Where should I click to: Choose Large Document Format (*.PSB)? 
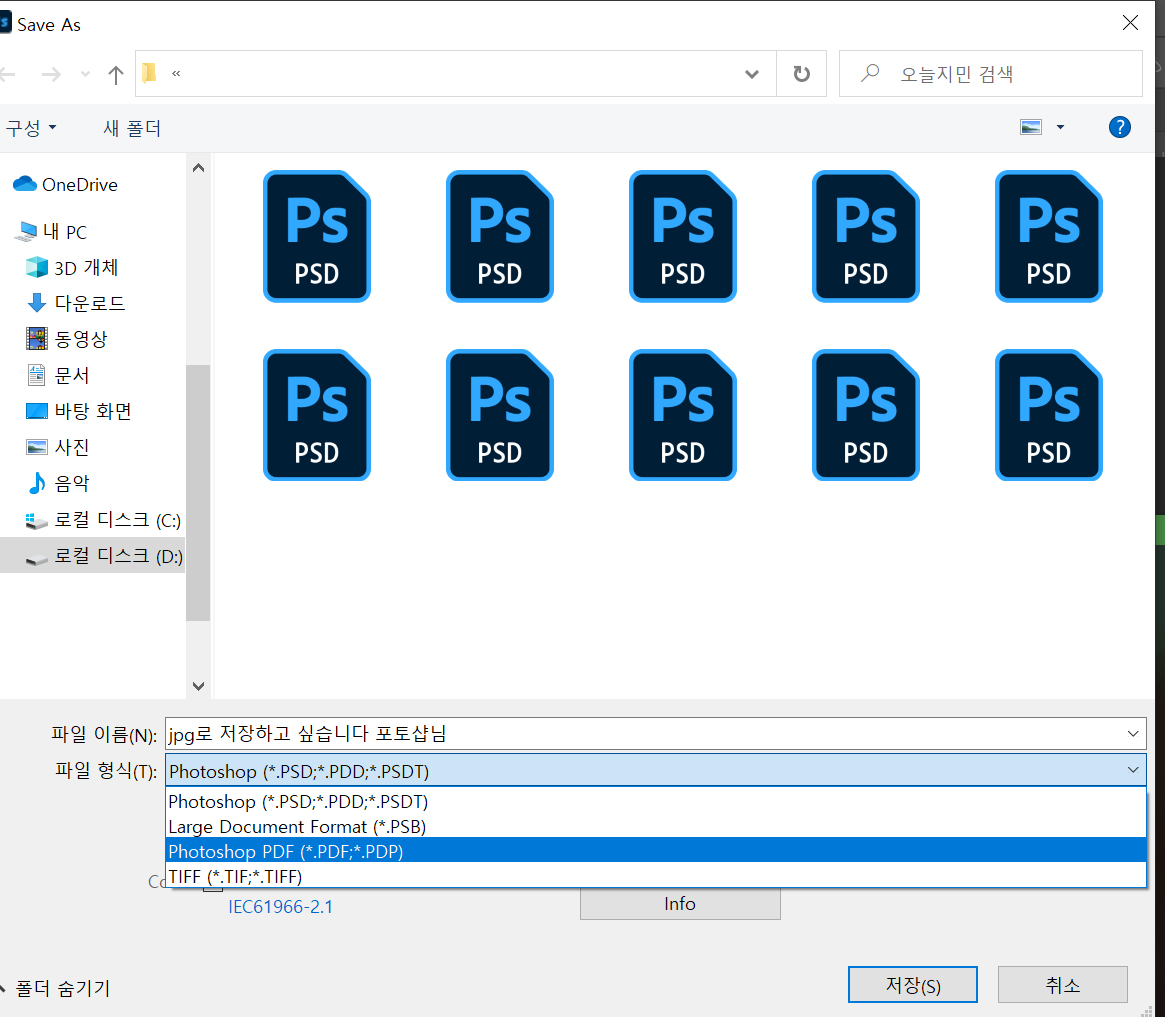point(655,827)
